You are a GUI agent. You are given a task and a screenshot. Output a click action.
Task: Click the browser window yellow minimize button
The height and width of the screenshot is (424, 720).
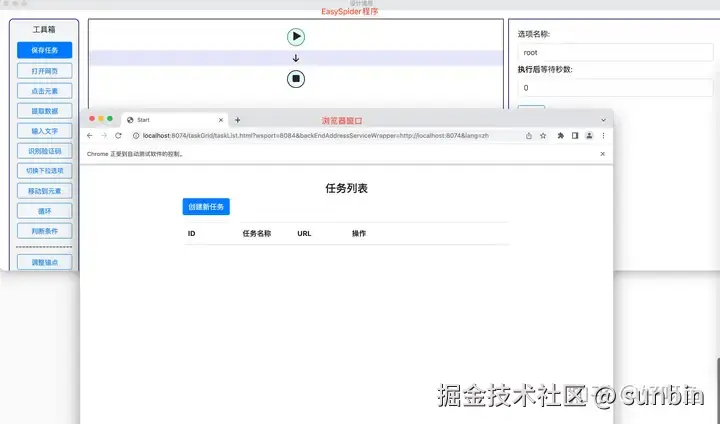(x=101, y=119)
